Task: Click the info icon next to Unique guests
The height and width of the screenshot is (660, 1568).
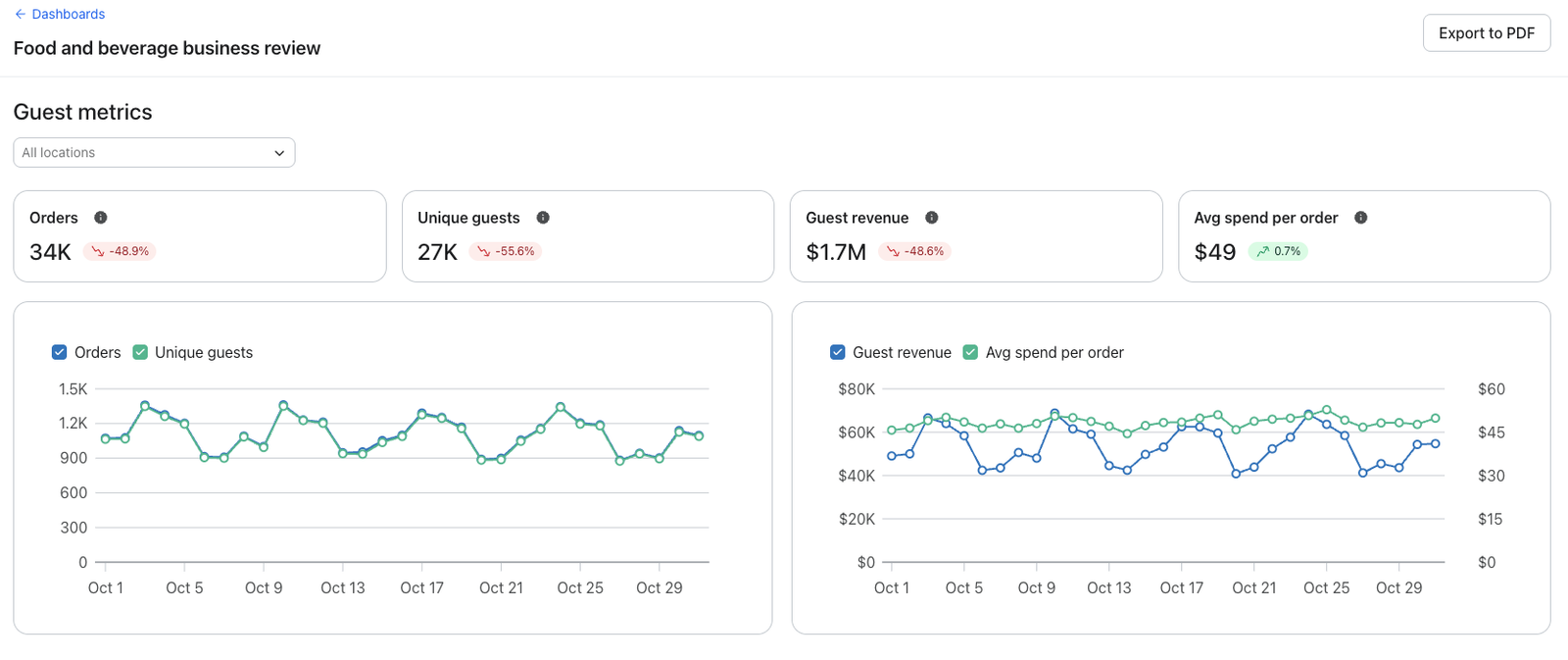Action: (543, 218)
